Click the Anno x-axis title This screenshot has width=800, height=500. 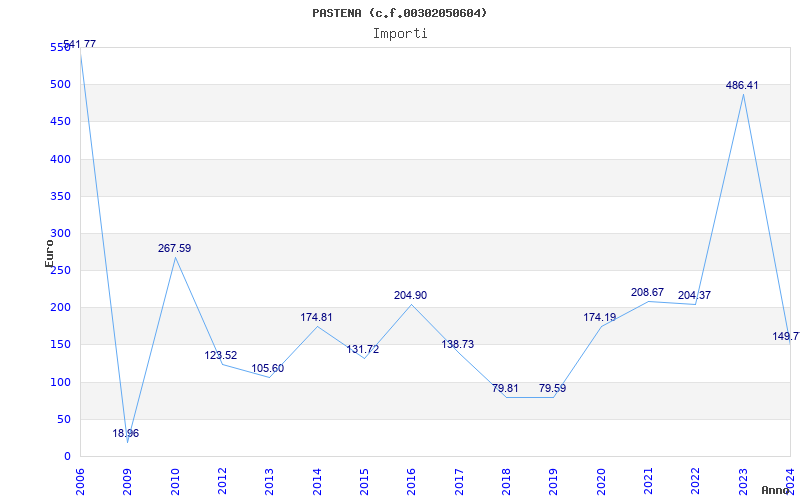pyautogui.click(x=774, y=491)
